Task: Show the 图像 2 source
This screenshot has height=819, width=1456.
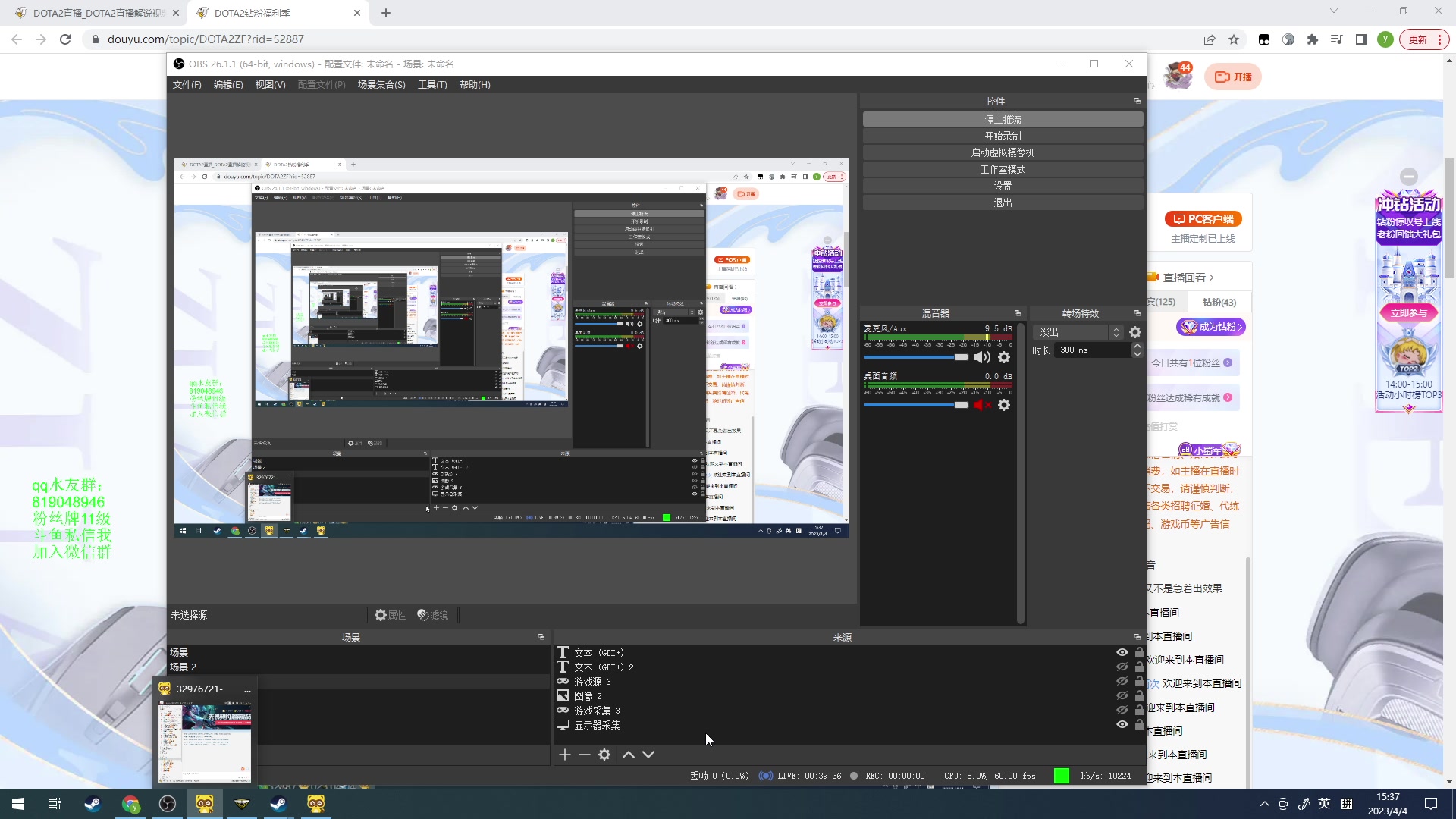Action: point(1122,695)
